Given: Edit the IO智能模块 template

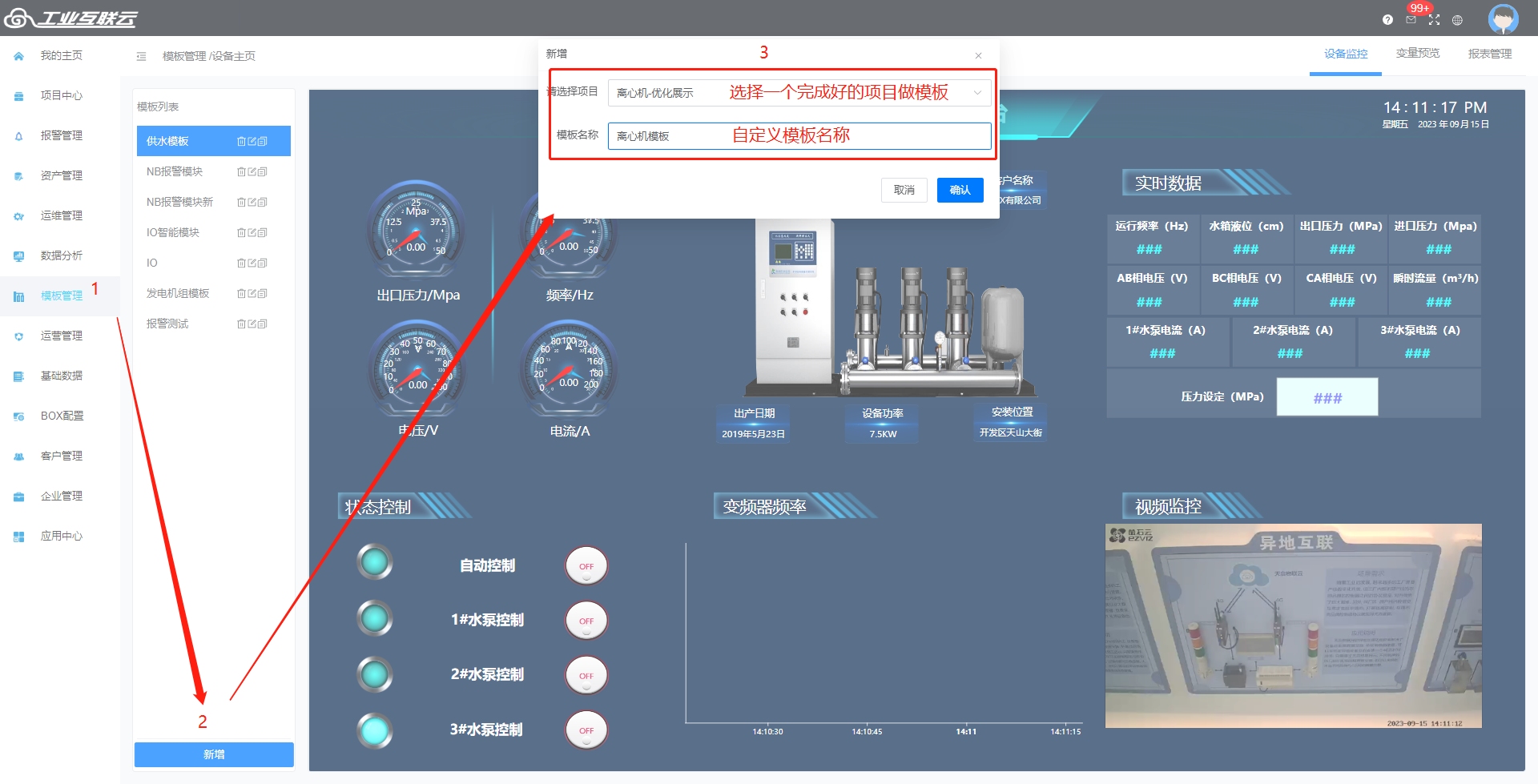Looking at the screenshot, I should click(252, 233).
